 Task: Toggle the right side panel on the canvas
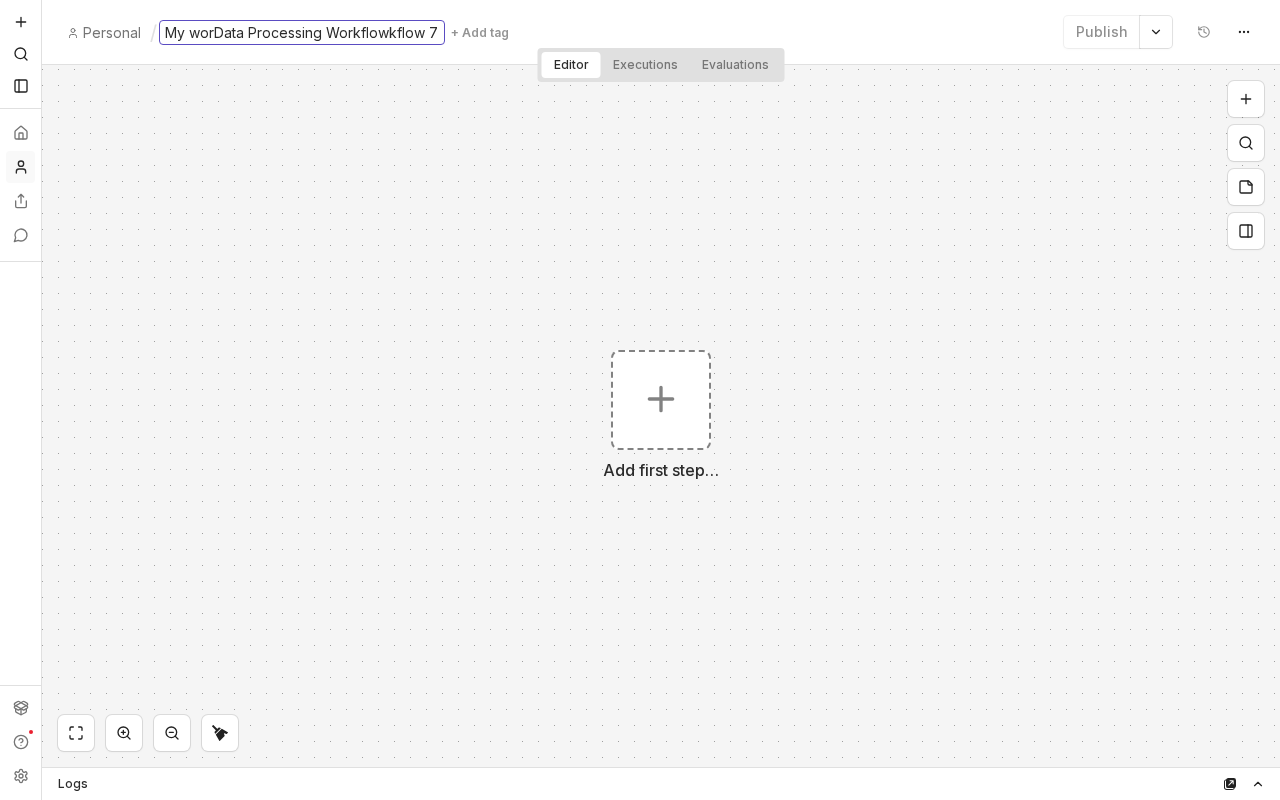pyautogui.click(x=1246, y=231)
